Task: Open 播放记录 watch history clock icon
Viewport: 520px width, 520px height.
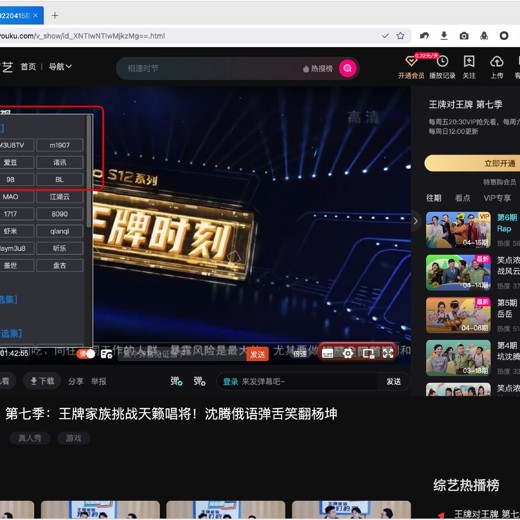Action: 442,62
